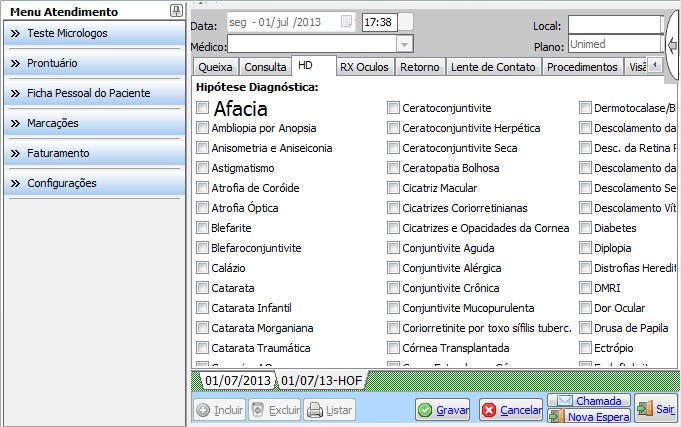Click the Nova Espera button

[x=587, y=417]
